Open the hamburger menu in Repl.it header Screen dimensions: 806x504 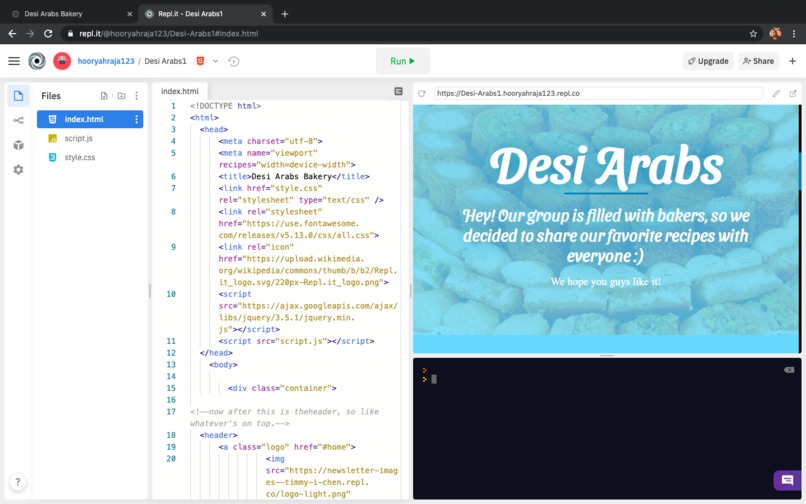[14, 61]
